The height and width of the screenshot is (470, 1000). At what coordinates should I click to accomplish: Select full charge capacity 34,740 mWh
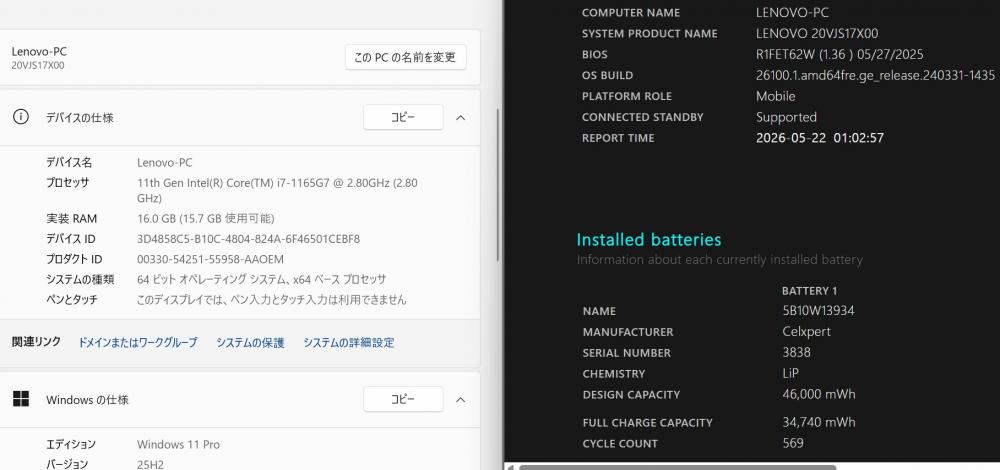click(819, 422)
